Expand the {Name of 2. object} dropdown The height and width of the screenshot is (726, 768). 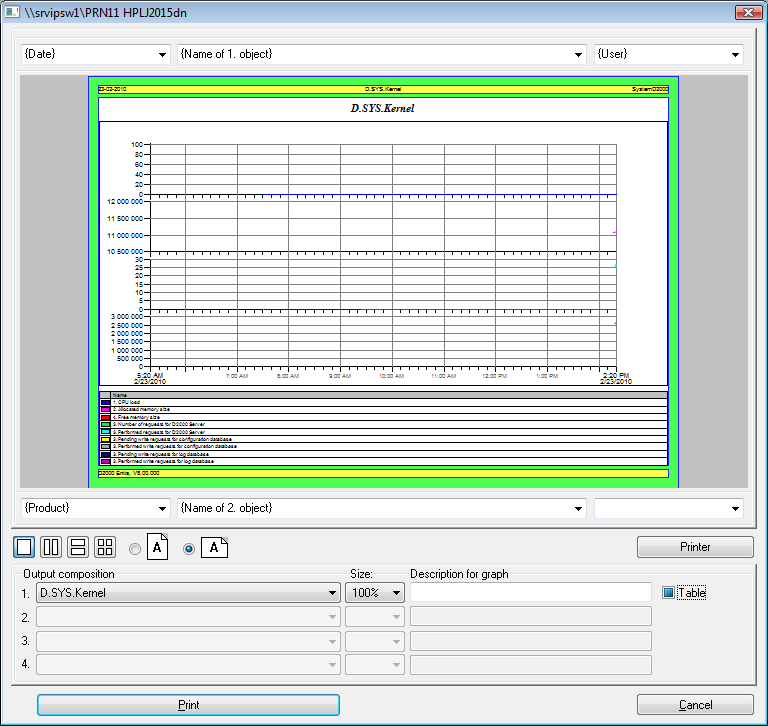[x=381, y=508]
